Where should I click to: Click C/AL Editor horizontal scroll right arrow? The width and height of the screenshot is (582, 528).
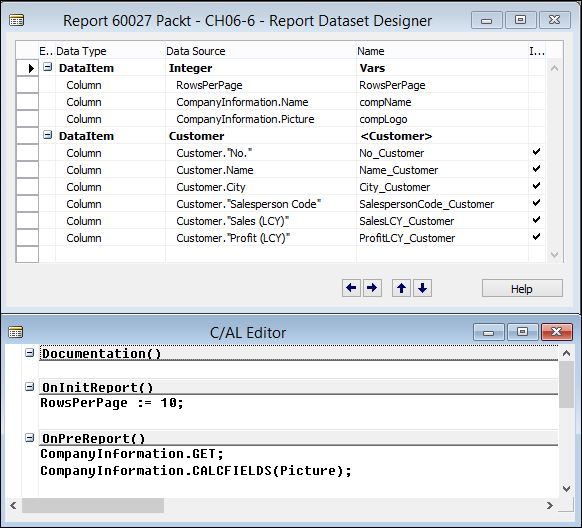[550, 505]
